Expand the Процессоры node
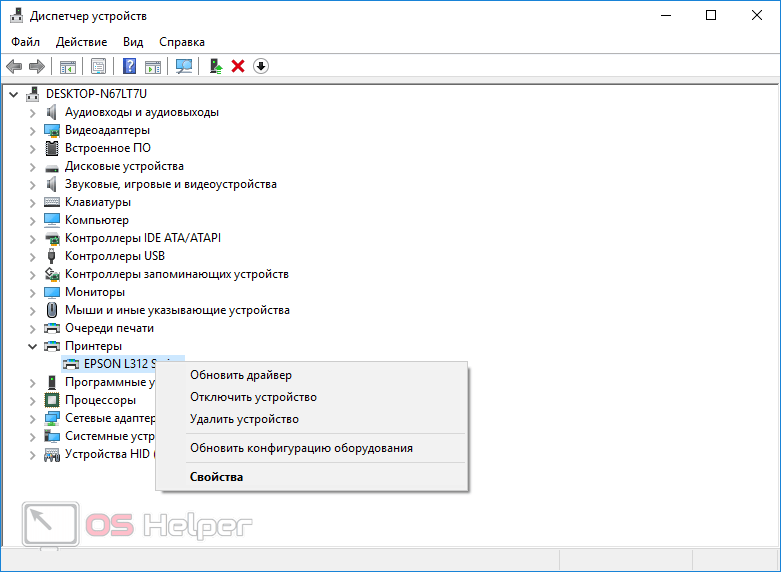The height and width of the screenshot is (572, 781). (32, 401)
